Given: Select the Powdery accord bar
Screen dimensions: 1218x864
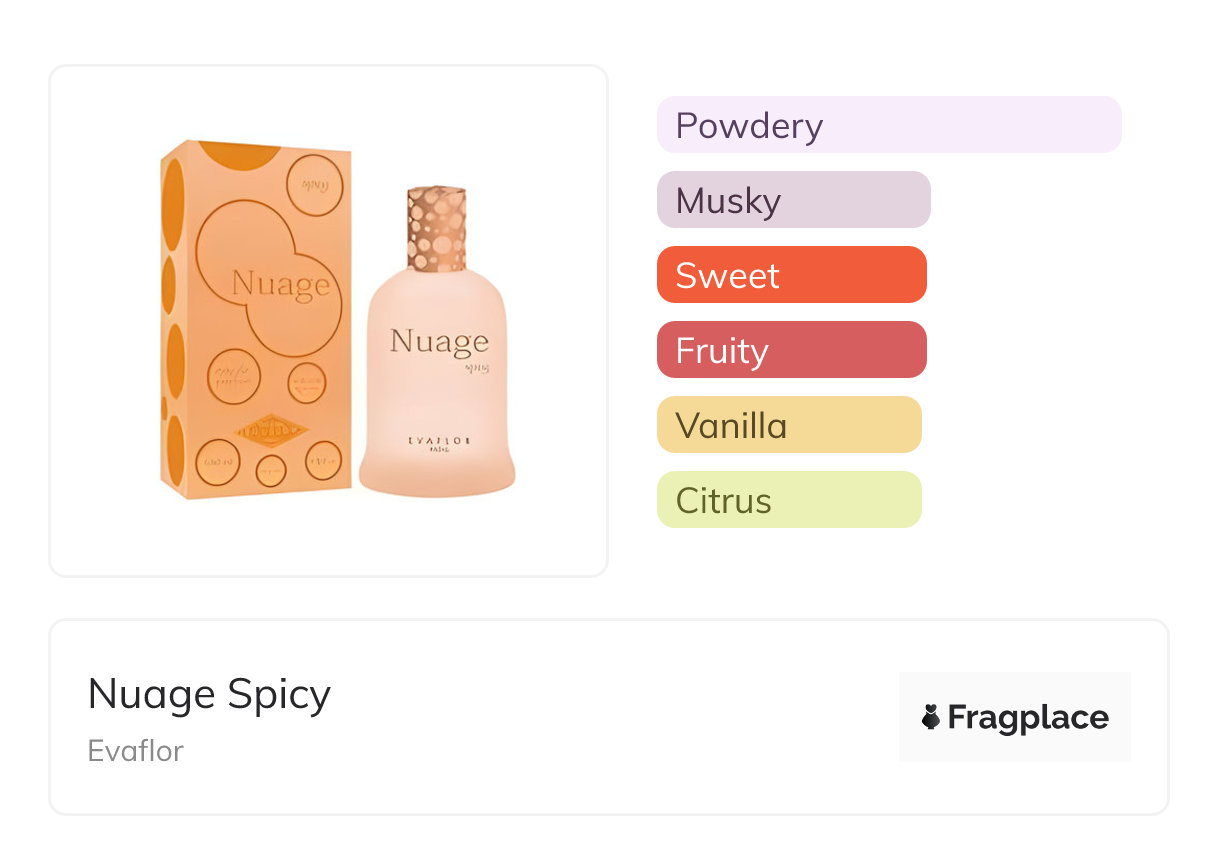Looking at the screenshot, I should click(888, 125).
